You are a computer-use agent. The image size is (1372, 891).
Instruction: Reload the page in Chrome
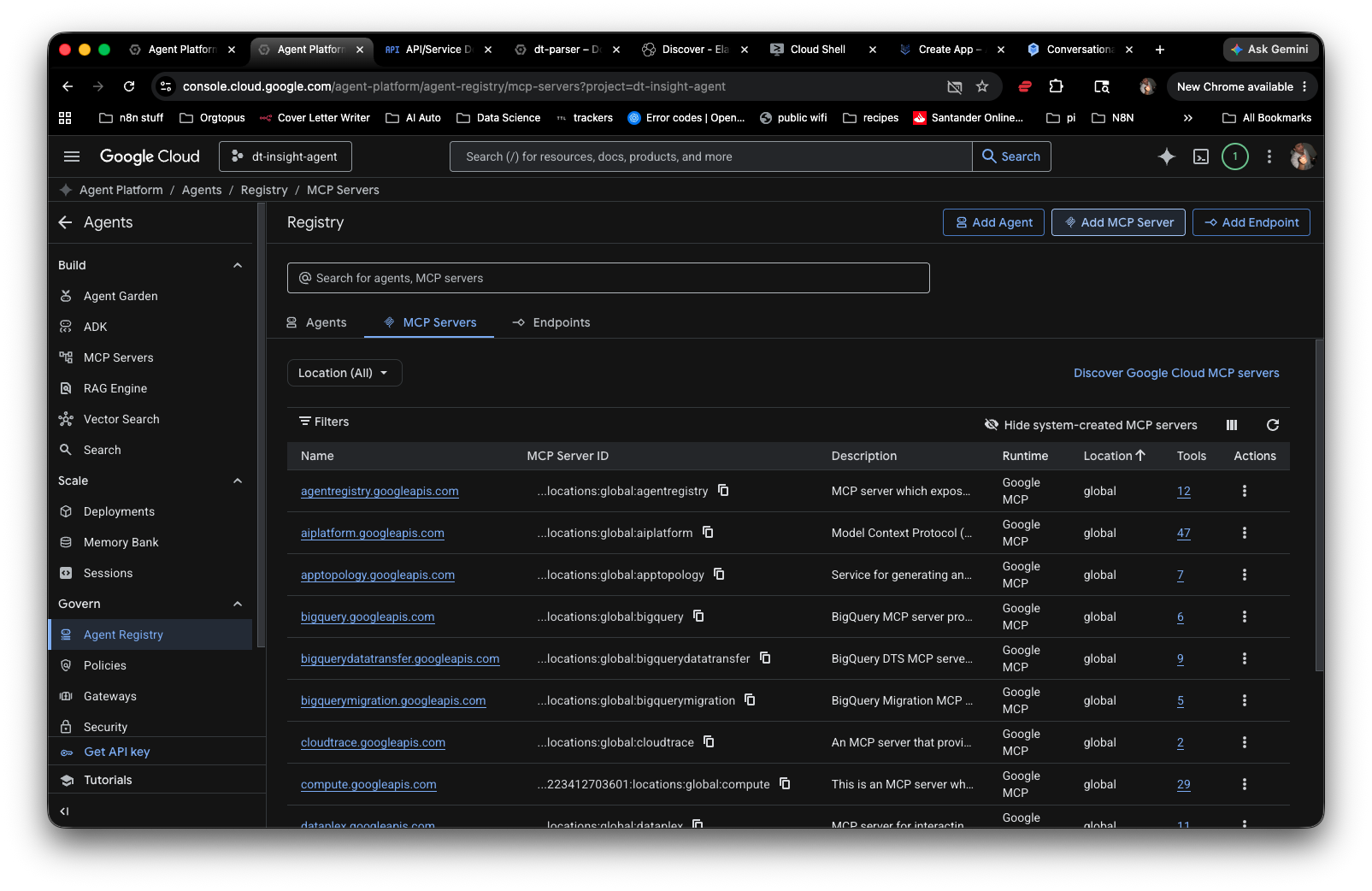[129, 86]
